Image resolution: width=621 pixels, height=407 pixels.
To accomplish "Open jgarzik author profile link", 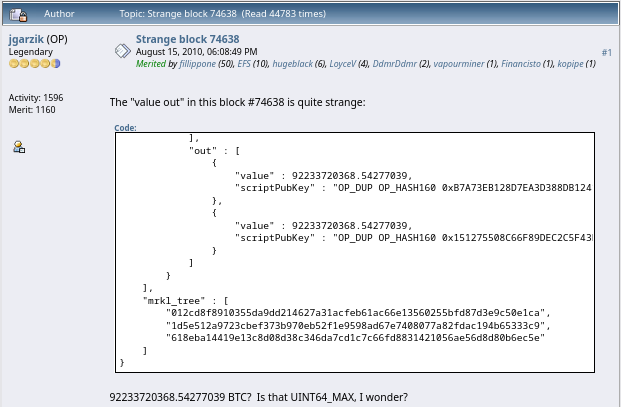I will tap(26, 39).
